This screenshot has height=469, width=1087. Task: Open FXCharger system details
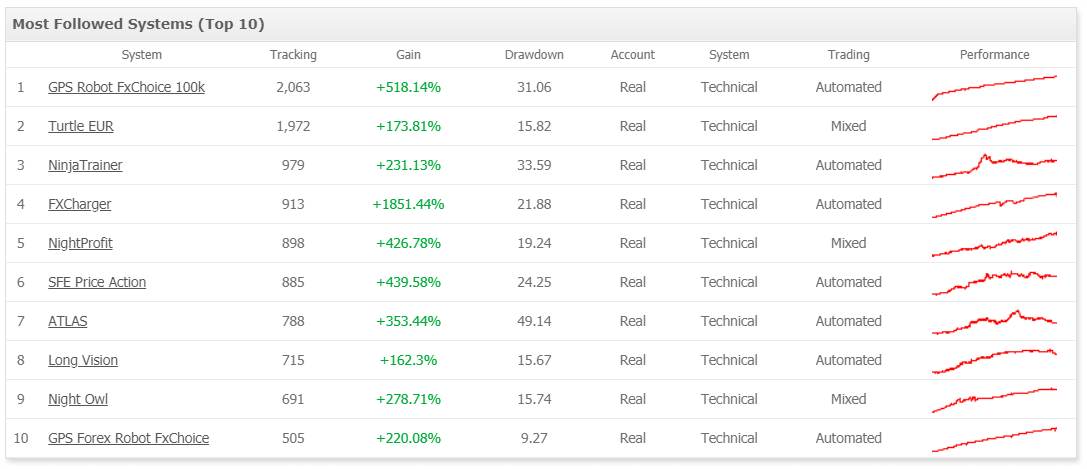point(79,204)
